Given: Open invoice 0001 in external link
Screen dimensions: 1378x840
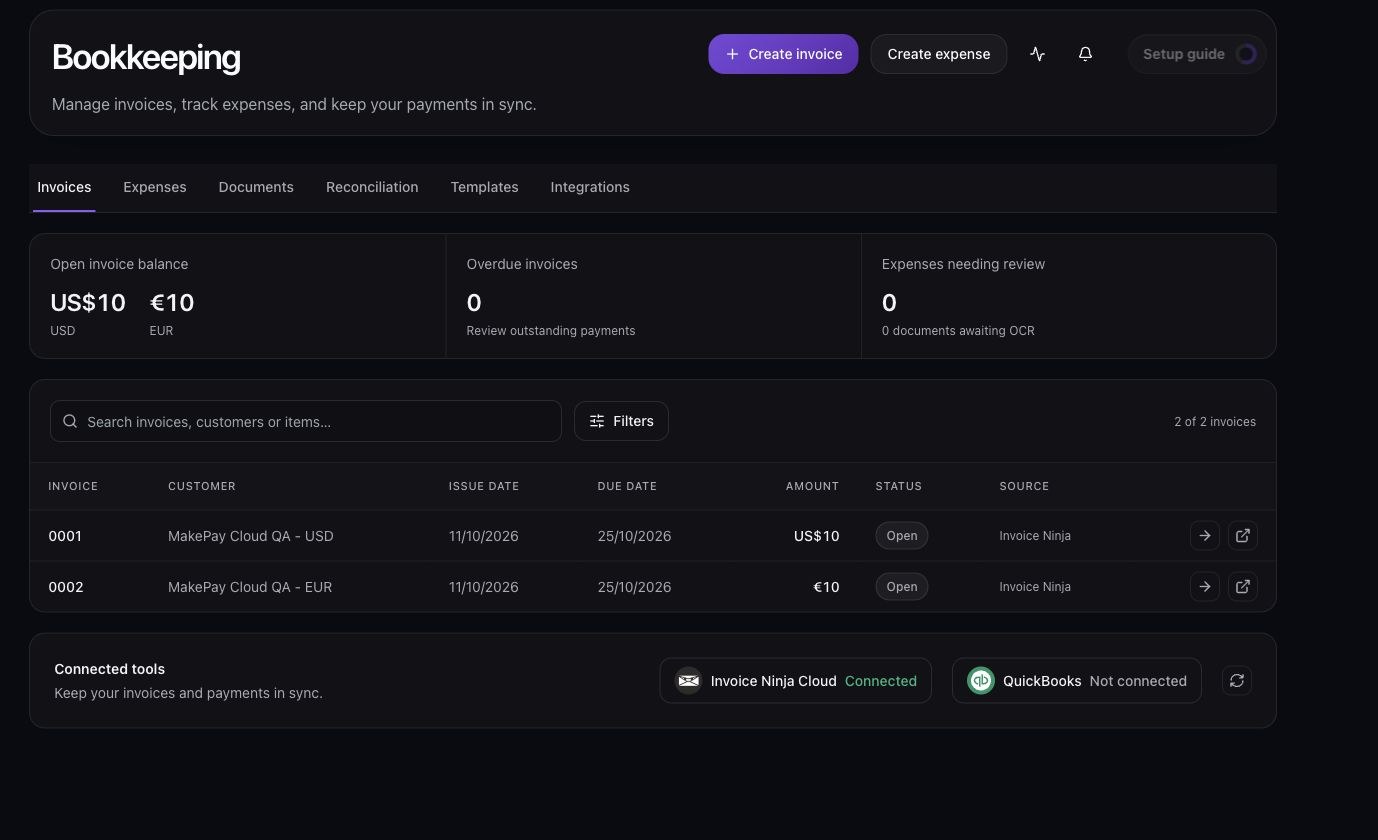Looking at the screenshot, I should pos(1243,536).
